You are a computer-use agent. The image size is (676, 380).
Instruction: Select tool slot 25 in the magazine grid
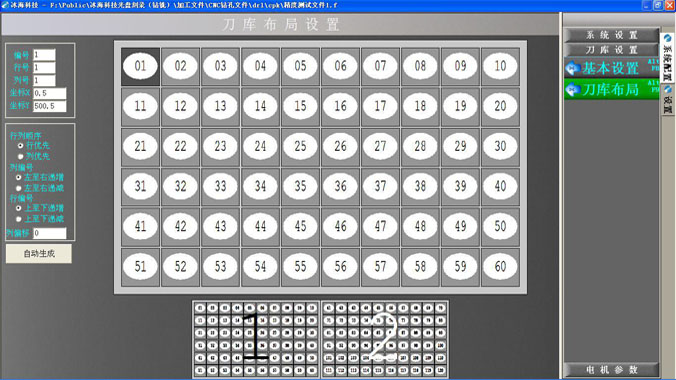tap(300, 147)
